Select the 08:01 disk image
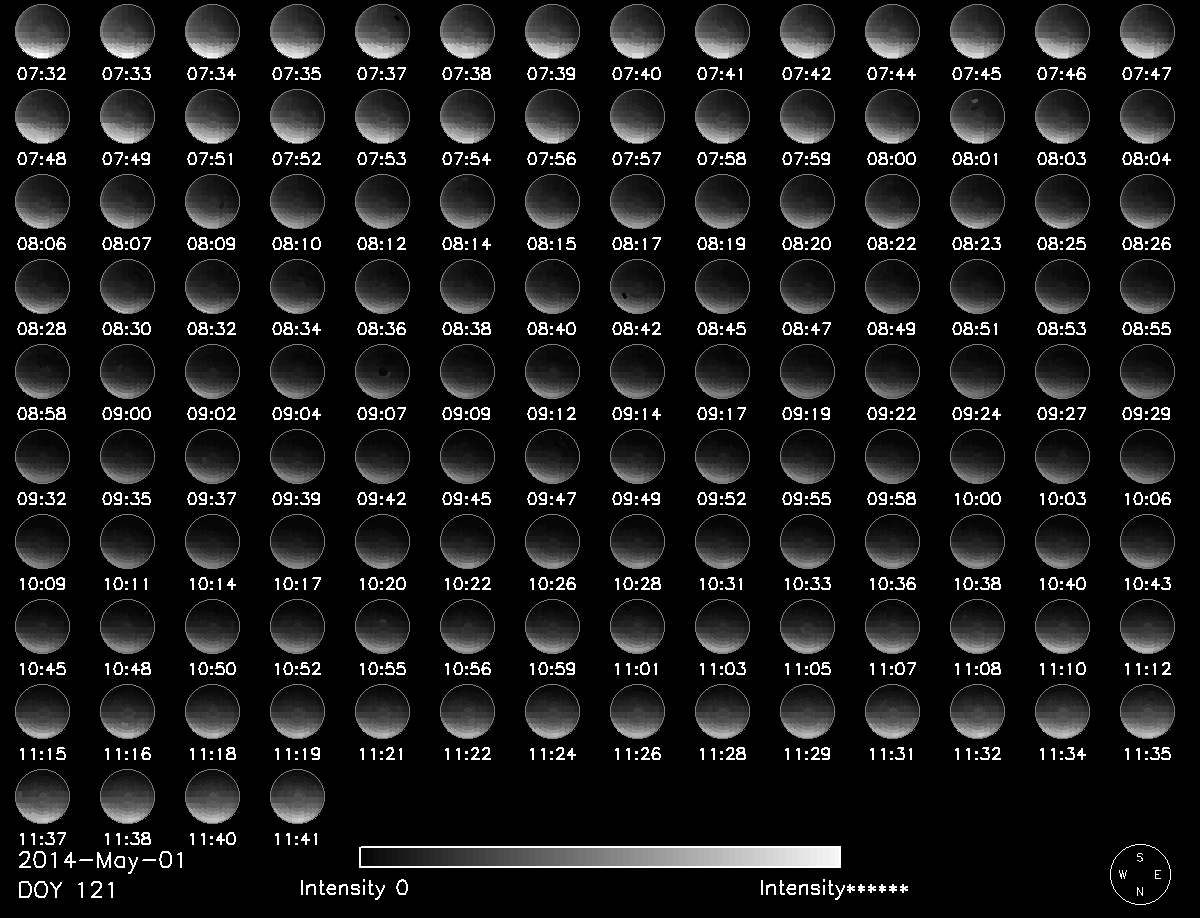The image size is (1200, 918). pyautogui.click(x=977, y=117)
